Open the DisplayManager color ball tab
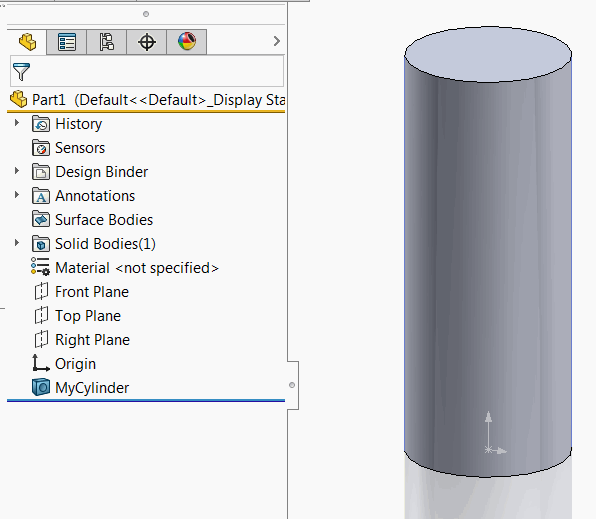The width and height of the screenshot is (596, 519). pos(187,42)
